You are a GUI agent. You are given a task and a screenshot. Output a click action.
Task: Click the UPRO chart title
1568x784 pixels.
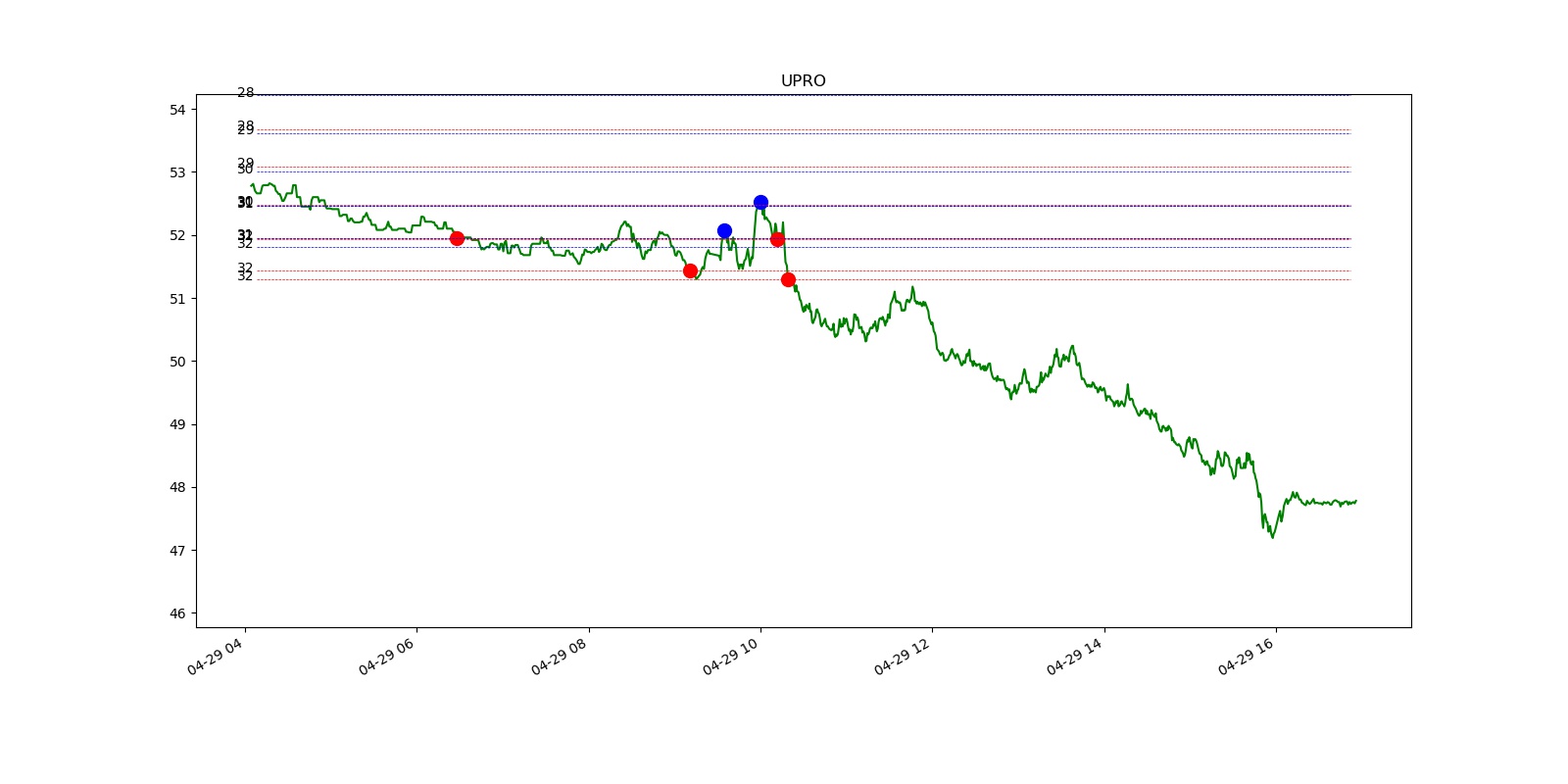point(803,81)
